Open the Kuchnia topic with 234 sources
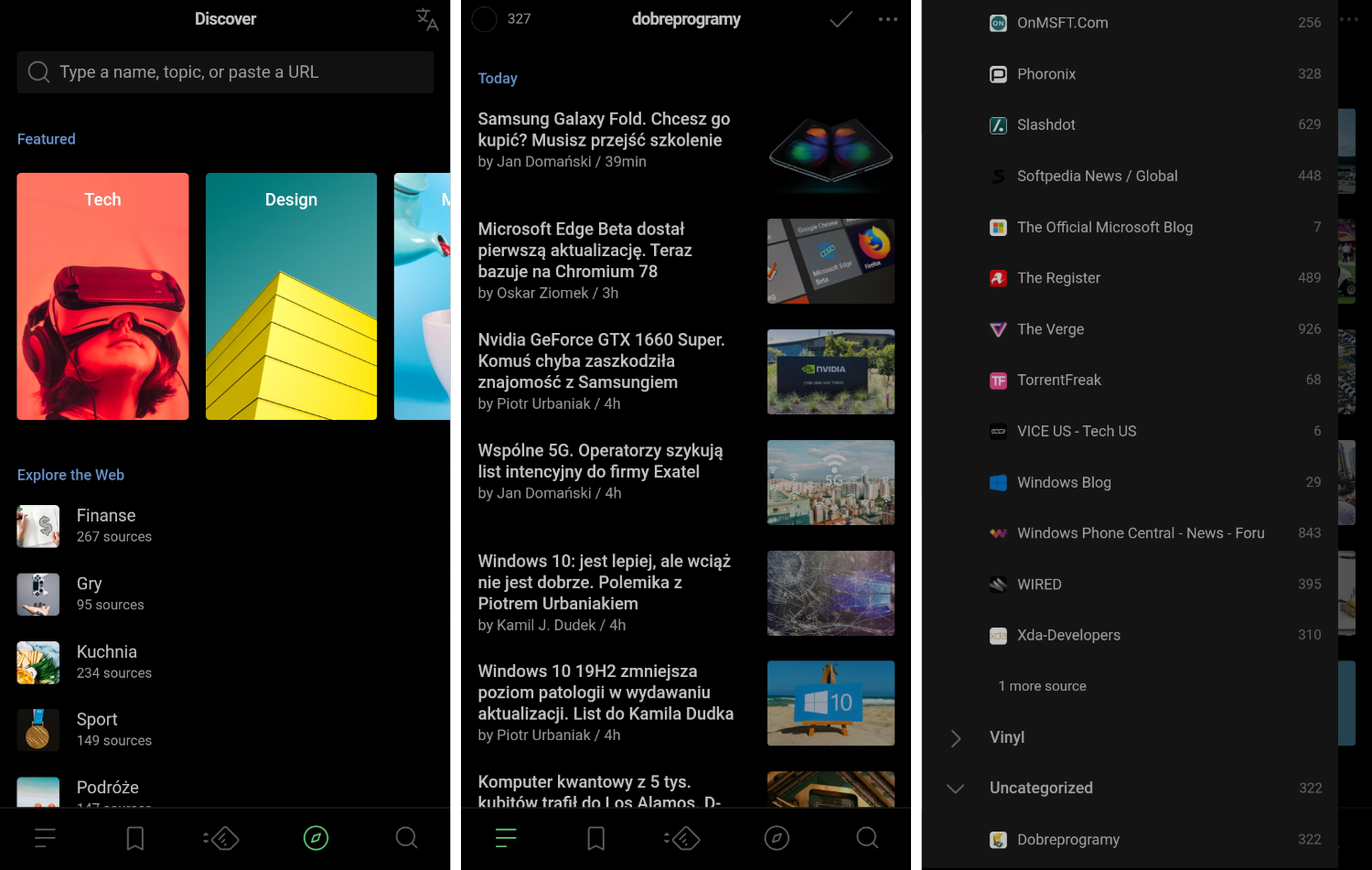This screenshot has height=870, width=1372. click(225, 662)
